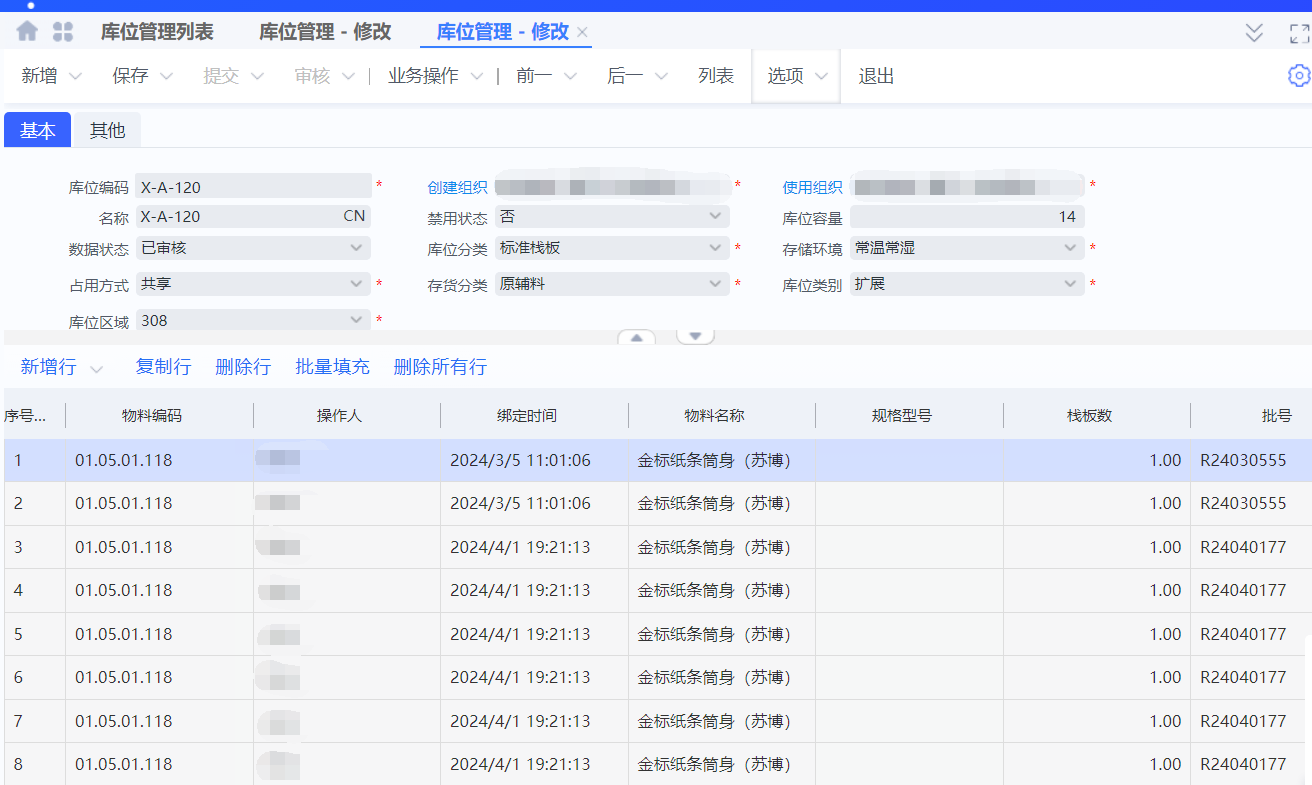The width and height of the screenshot is (1312, 785).
Task: Open the 存储环境 dropdown
Action: [967, 247]
